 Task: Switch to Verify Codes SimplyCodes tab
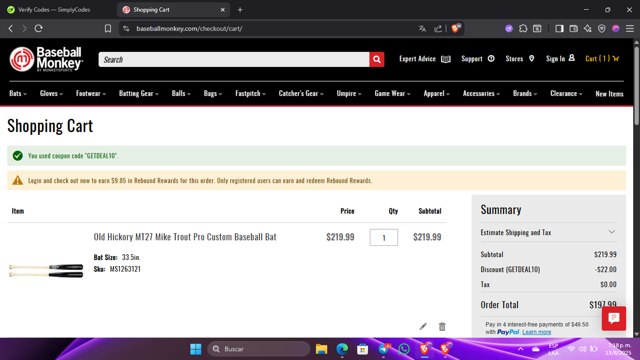pyautogui.click(x=54, y=9)
